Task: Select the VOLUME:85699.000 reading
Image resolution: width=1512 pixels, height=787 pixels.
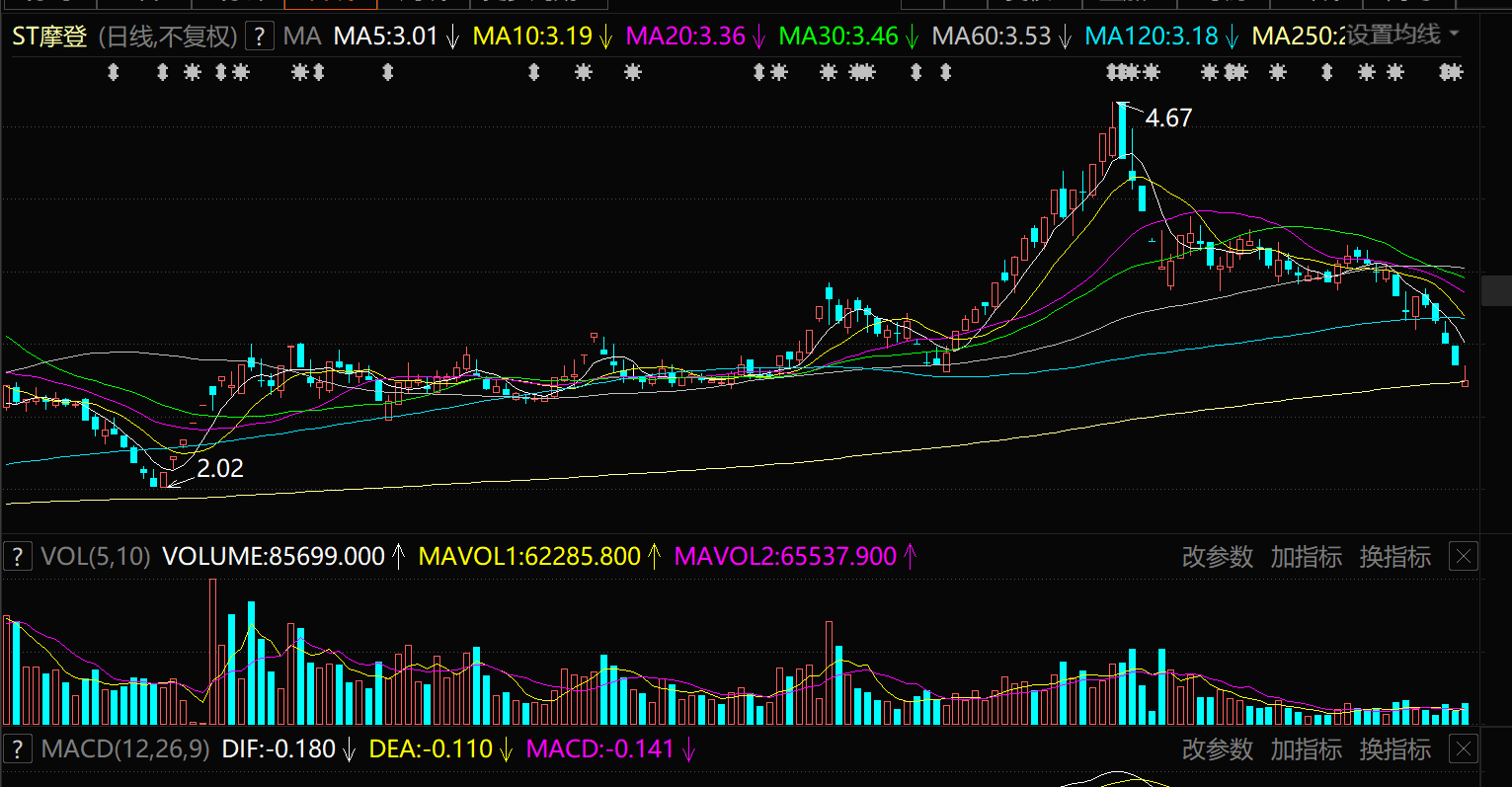Action: [274, 557]
